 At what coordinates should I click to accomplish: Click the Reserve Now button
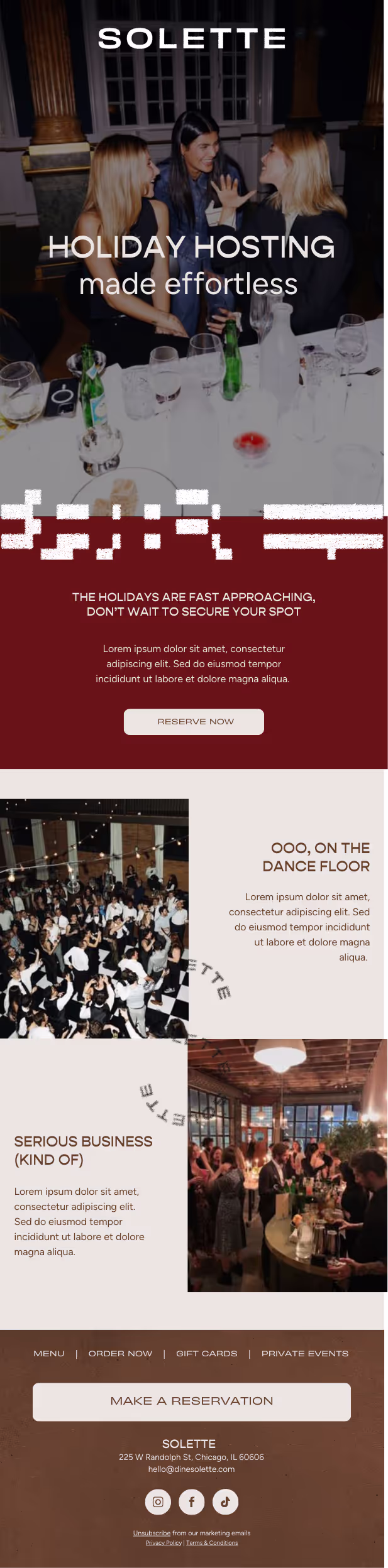tap(194, 722)
